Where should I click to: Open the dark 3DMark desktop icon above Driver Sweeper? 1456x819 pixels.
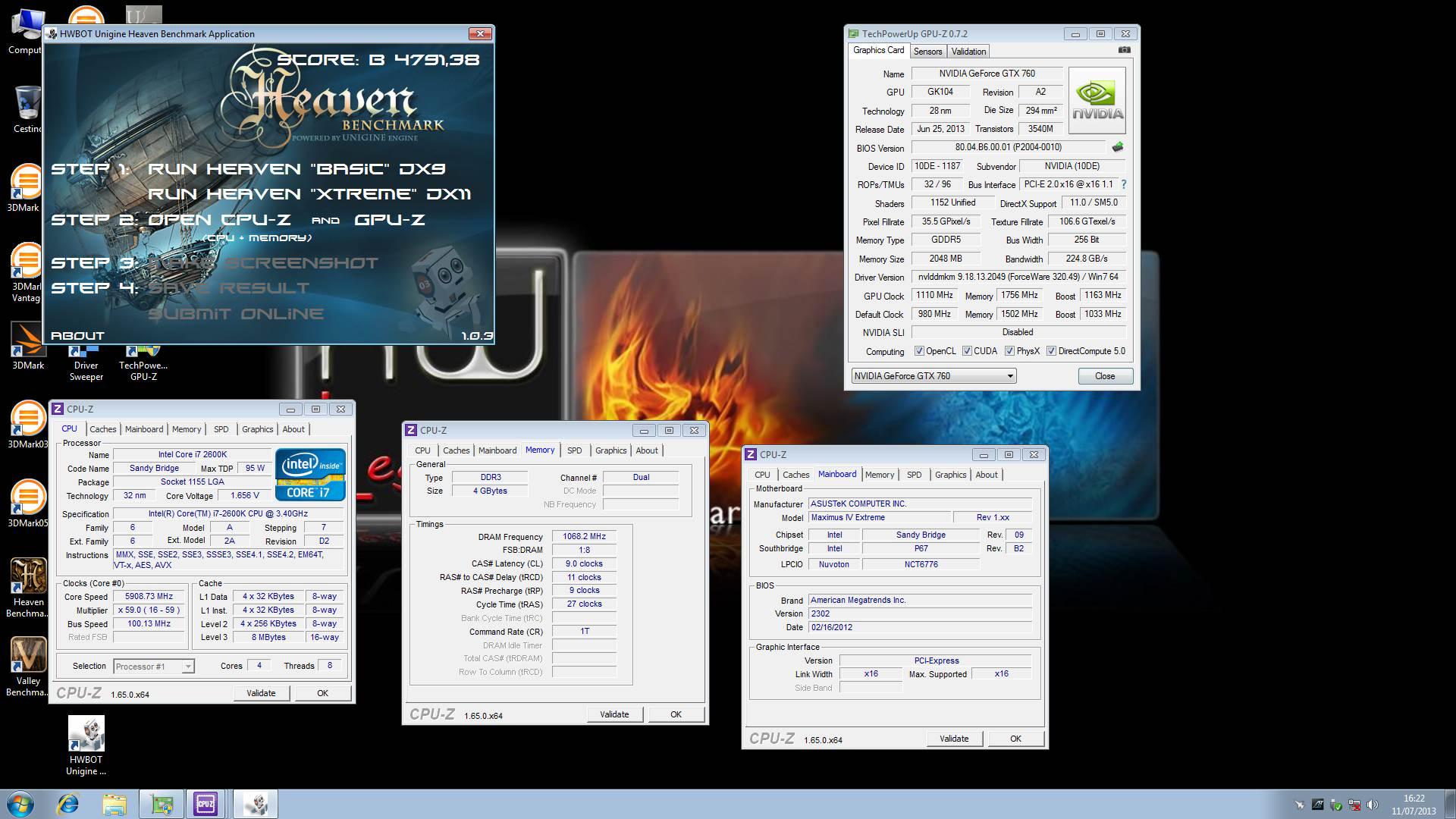(x=28, y=346)
